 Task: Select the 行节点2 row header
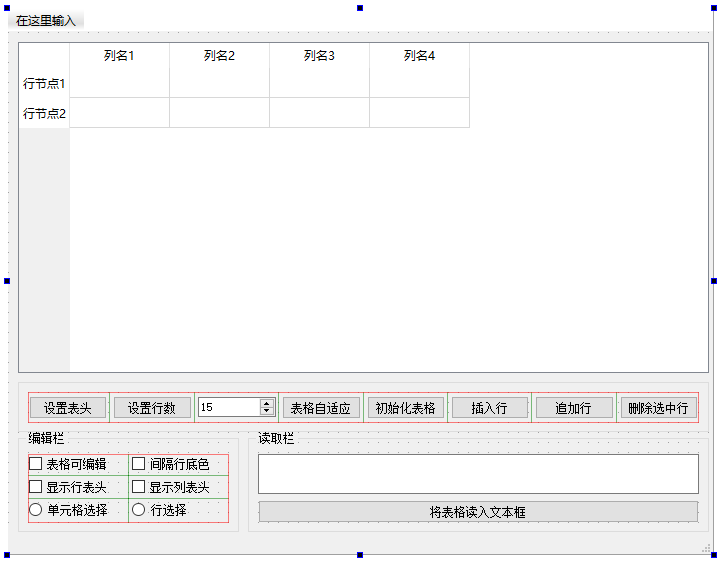(x=44, y=113)
